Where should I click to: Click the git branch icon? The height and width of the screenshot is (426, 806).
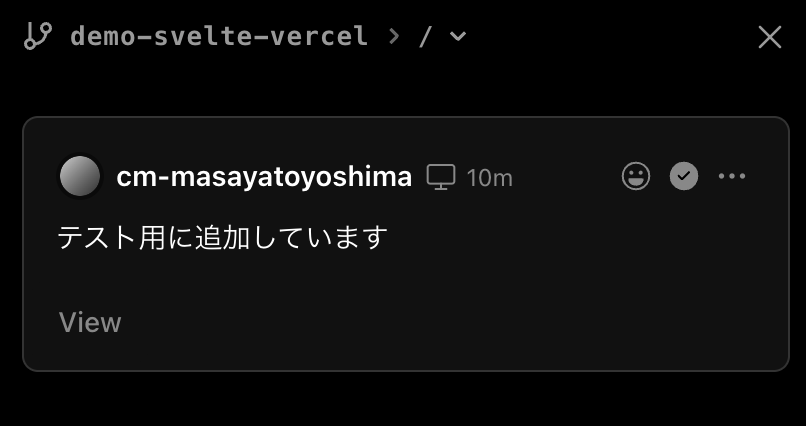coord(37,37)
